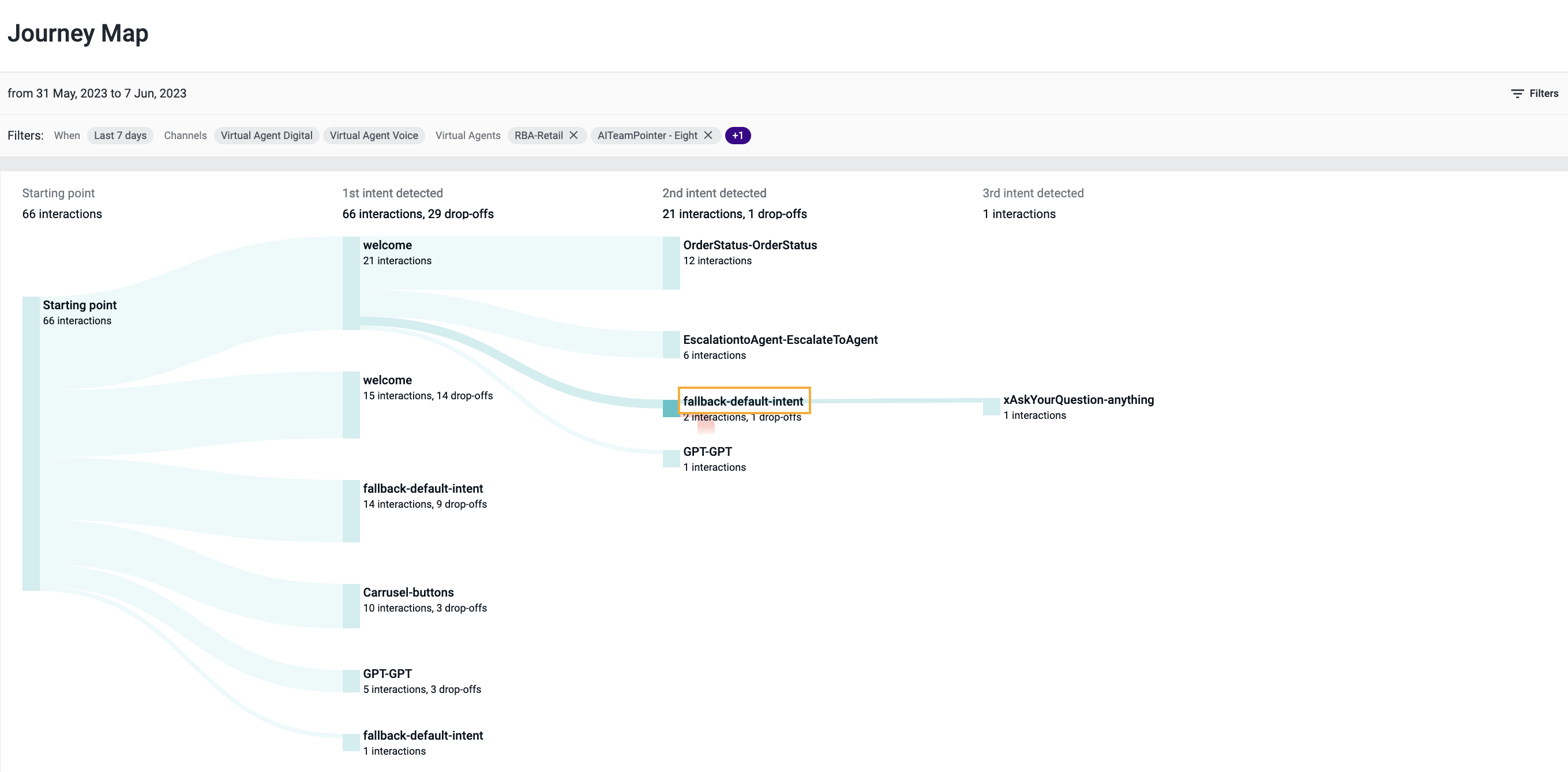1568x772 pixels.
Task: Expand the +1 hidden filters badge
Action: coord(738,135)
